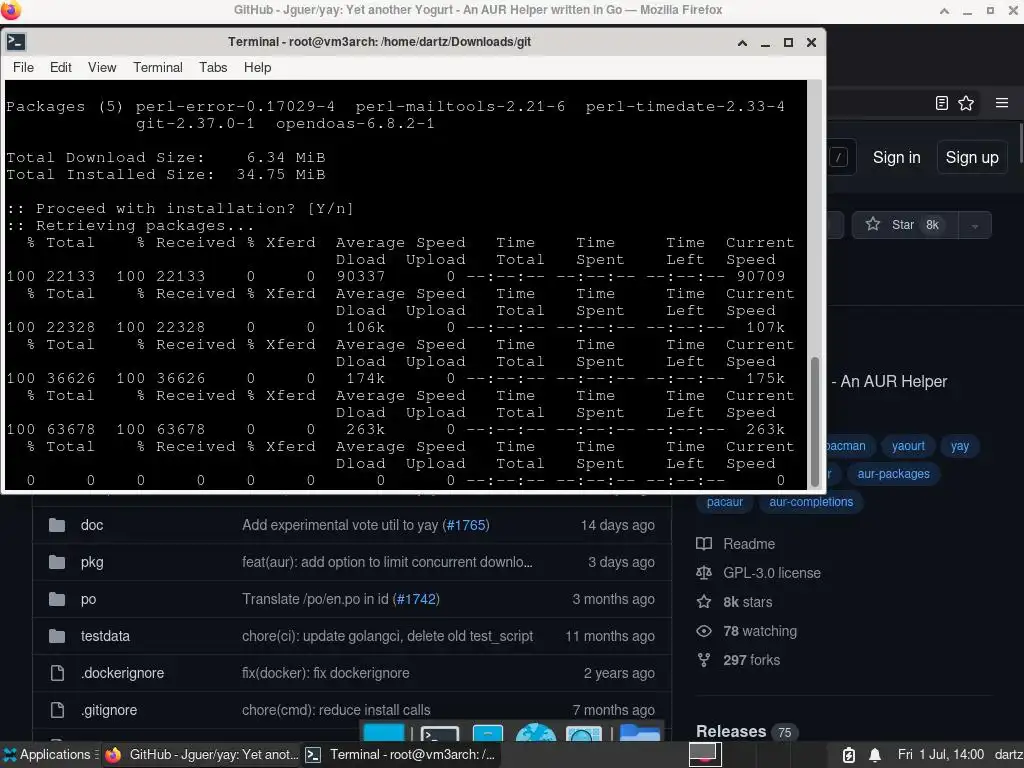Open the dartz user menu in the panel

1008,754
